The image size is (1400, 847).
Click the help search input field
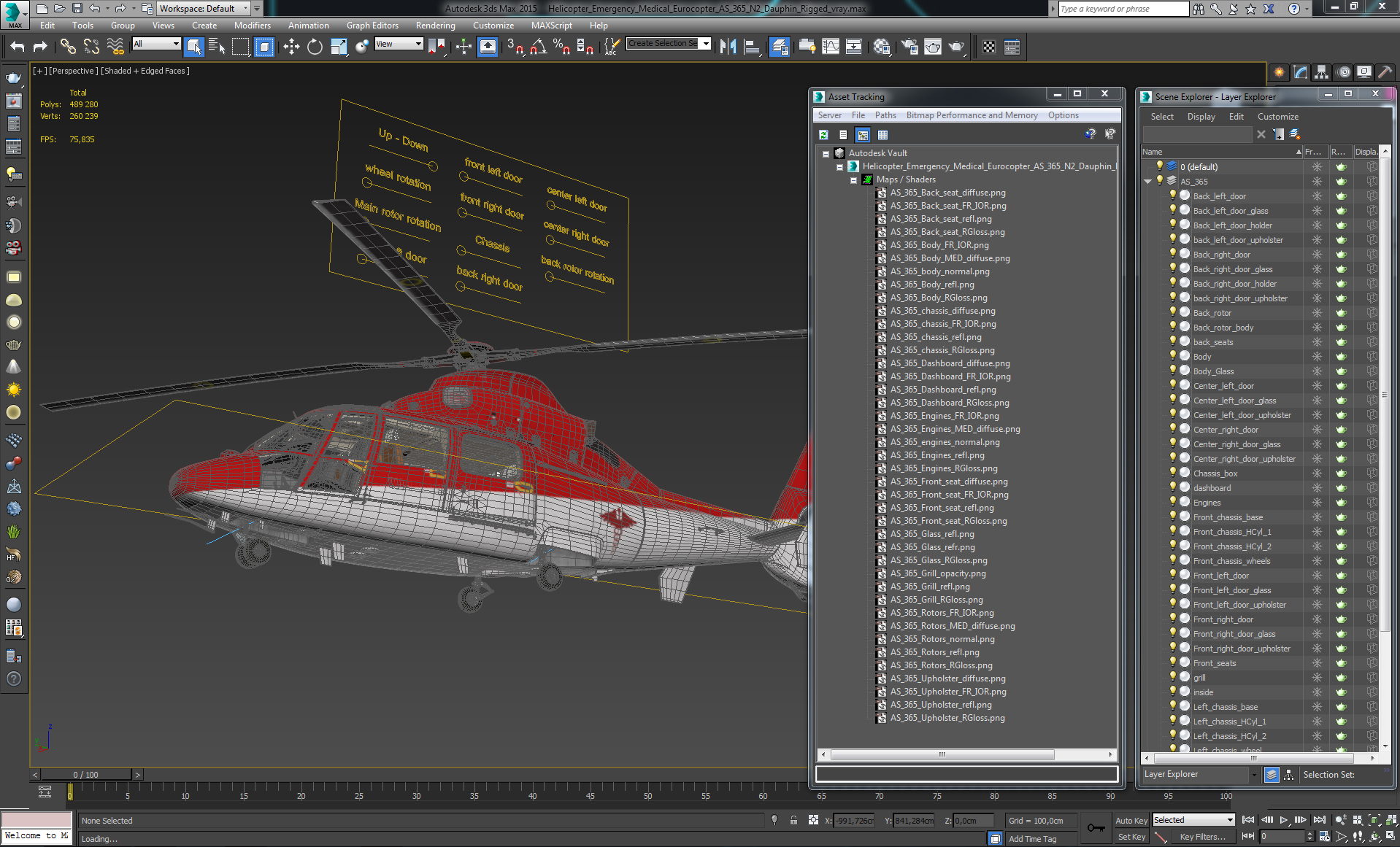[x=1124, y=9]
